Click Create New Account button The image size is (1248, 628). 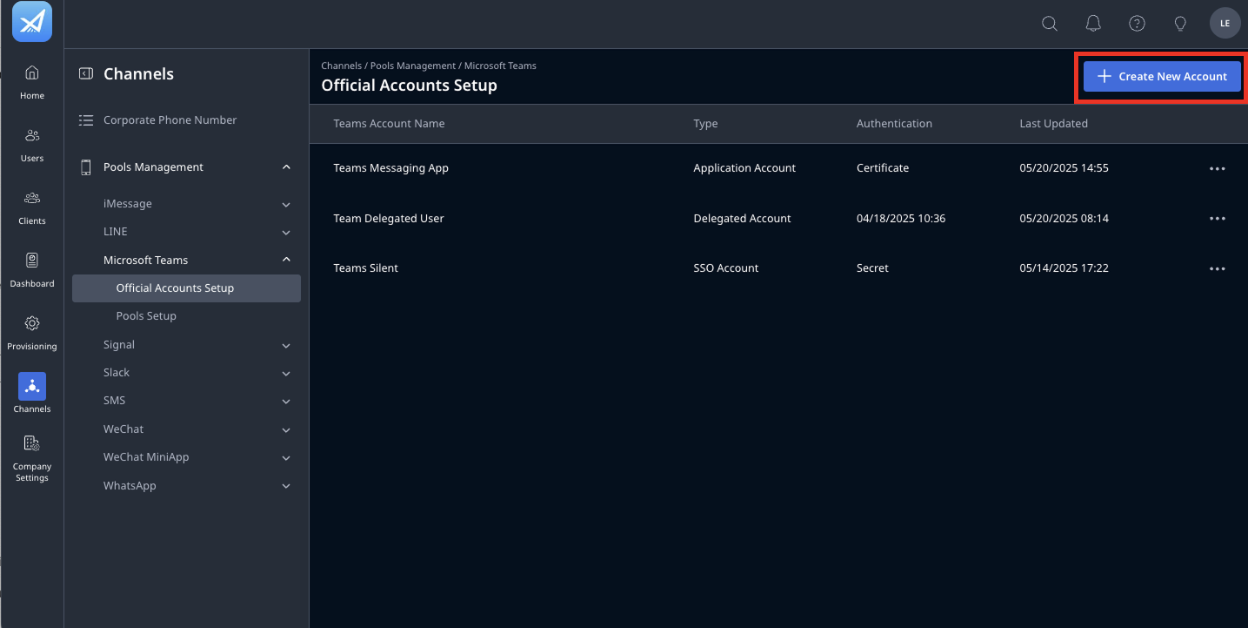(x=1162, y=76)
